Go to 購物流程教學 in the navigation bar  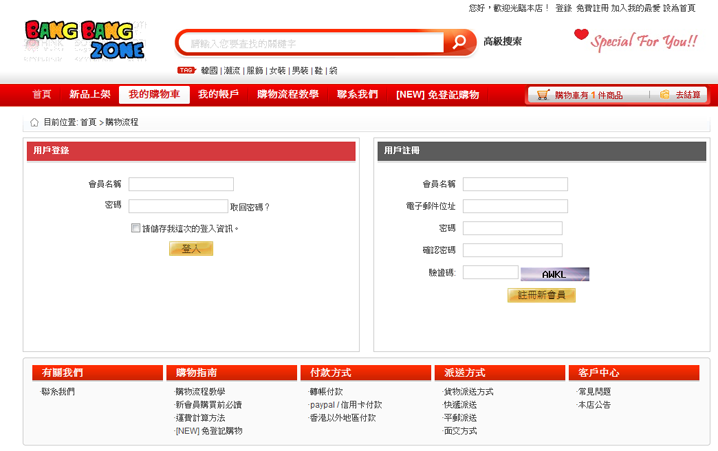[288, 95]
